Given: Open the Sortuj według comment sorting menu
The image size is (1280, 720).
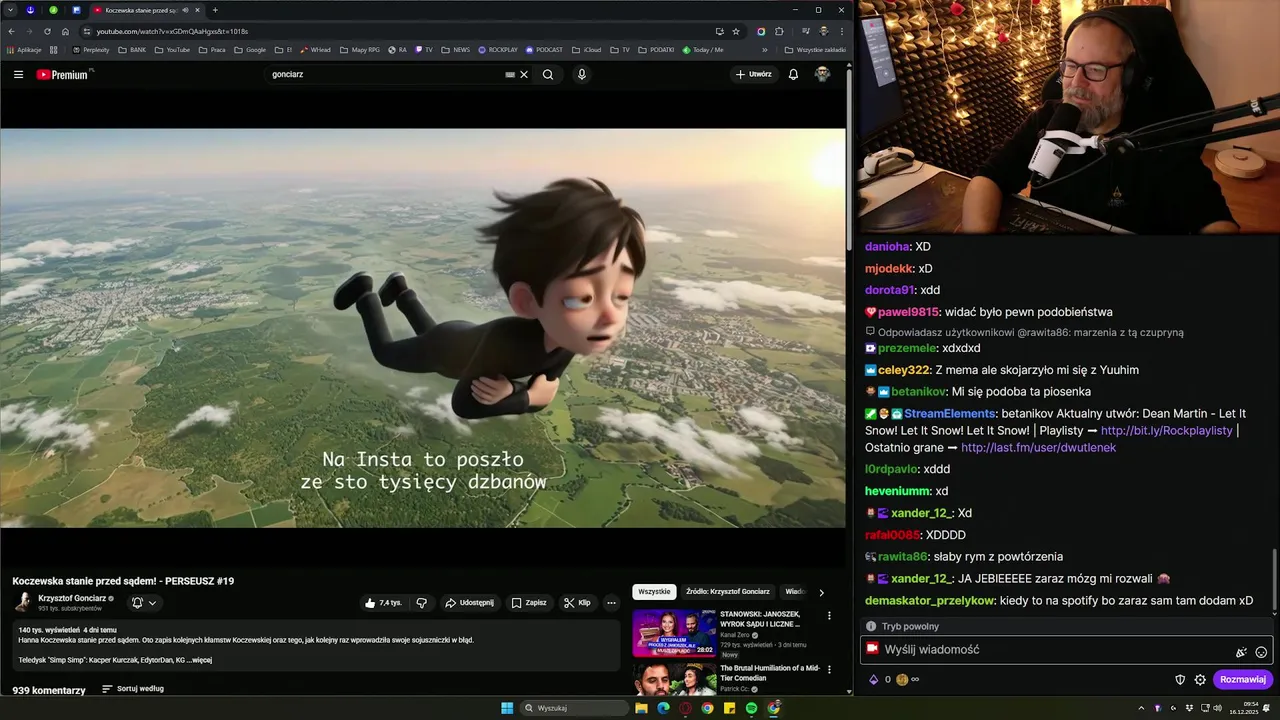Looking at the screenshot, I should coord(133,689).
